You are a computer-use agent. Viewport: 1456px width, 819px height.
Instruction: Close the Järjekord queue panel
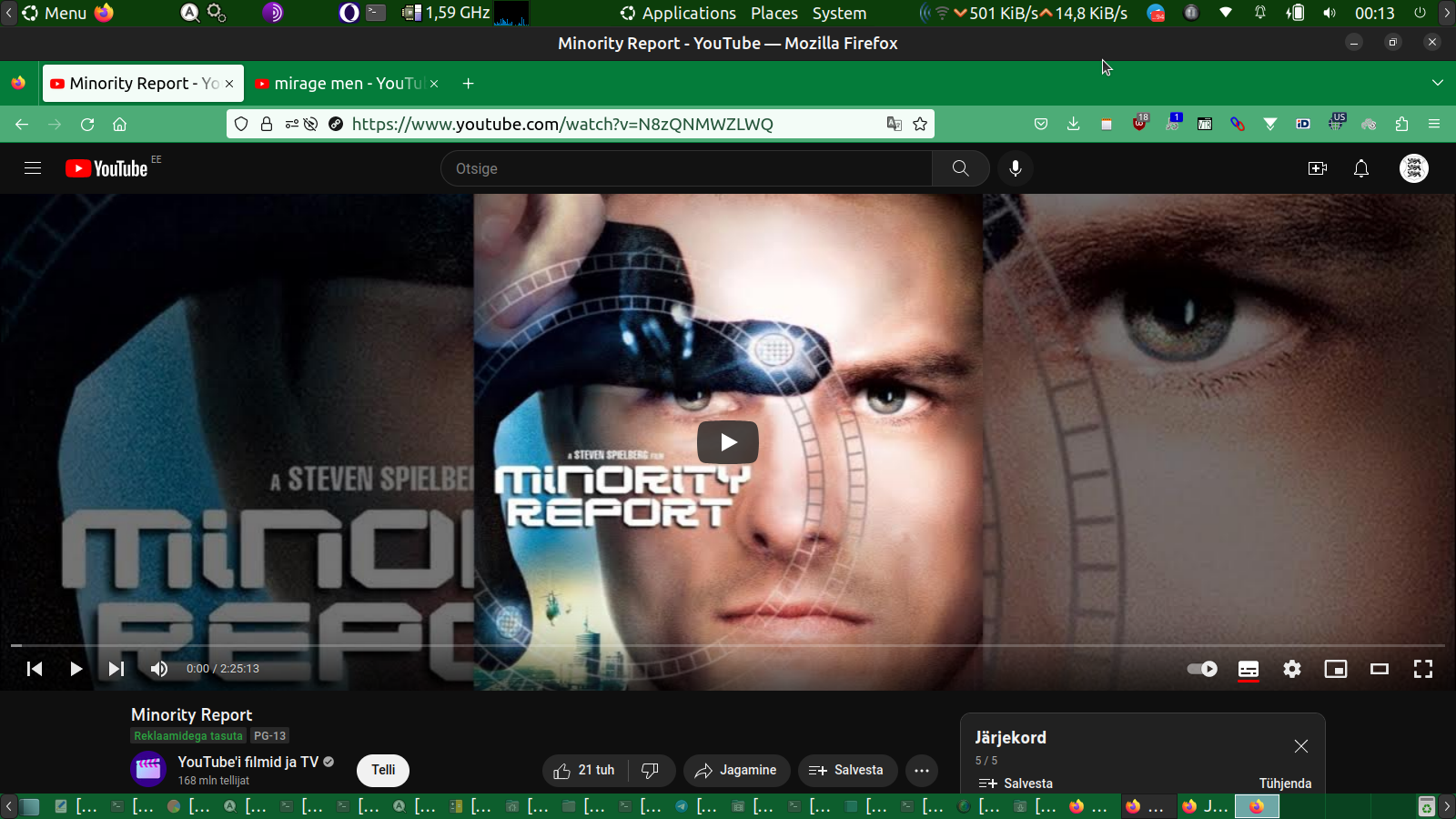[1301, 746]
